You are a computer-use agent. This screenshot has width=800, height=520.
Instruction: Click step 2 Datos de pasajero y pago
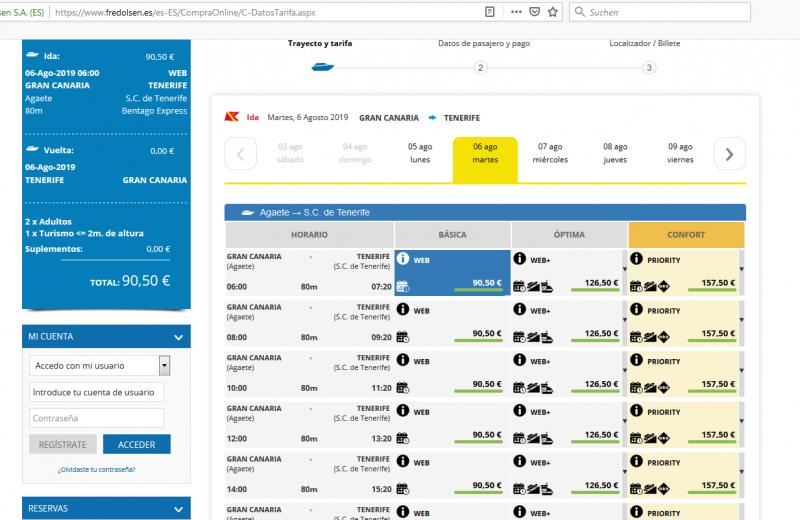click(481, 67)
